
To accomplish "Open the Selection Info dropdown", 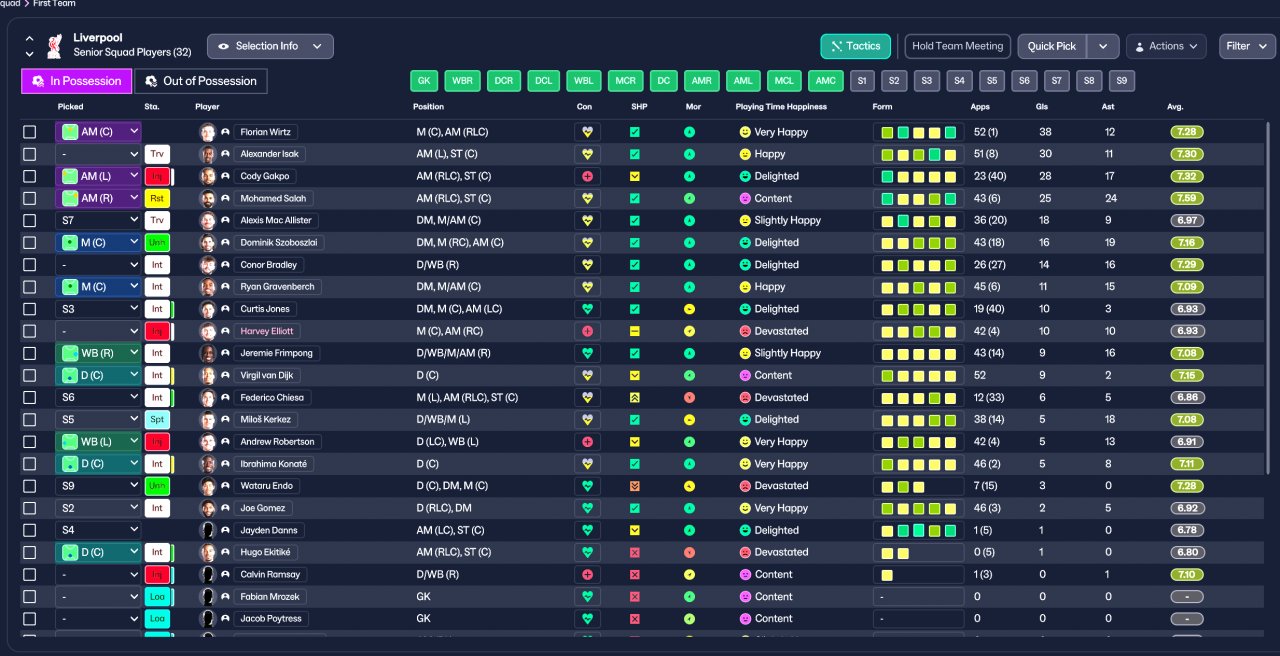I will pyautogui.click(x=270, y=46).
